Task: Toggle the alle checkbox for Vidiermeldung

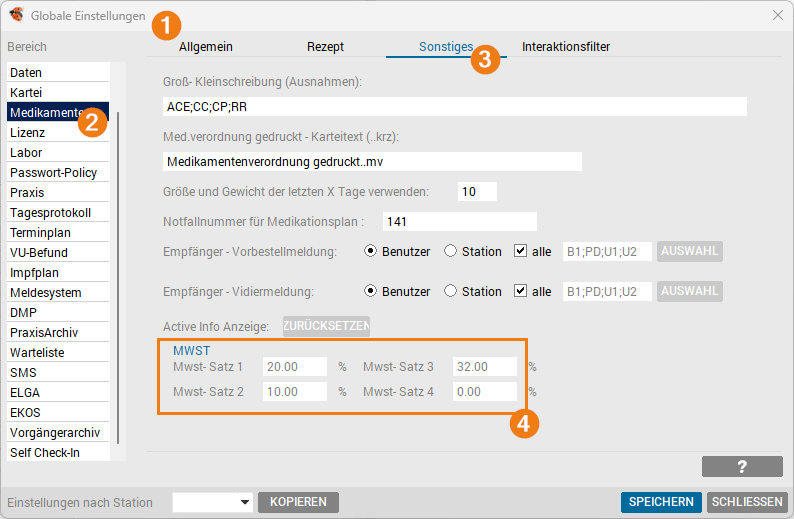Action: tap(520, 291)
